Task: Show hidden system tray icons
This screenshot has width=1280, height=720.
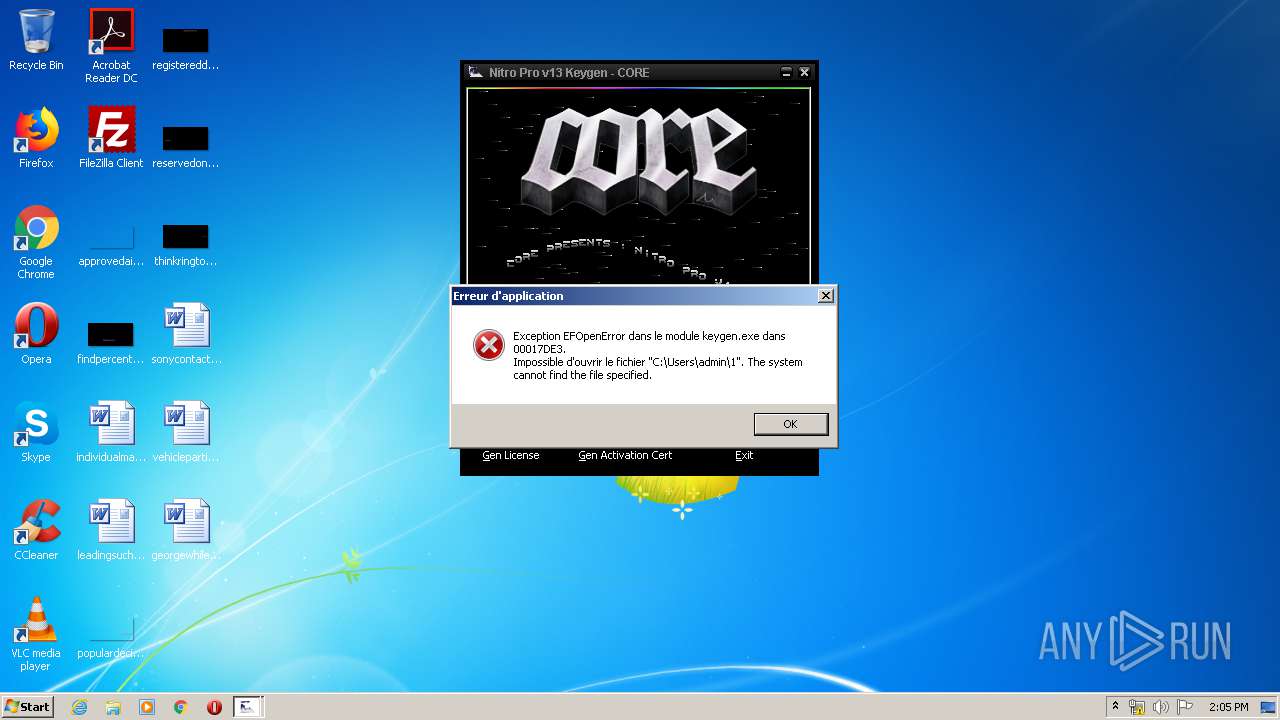Action: (x=1115, y=707)
